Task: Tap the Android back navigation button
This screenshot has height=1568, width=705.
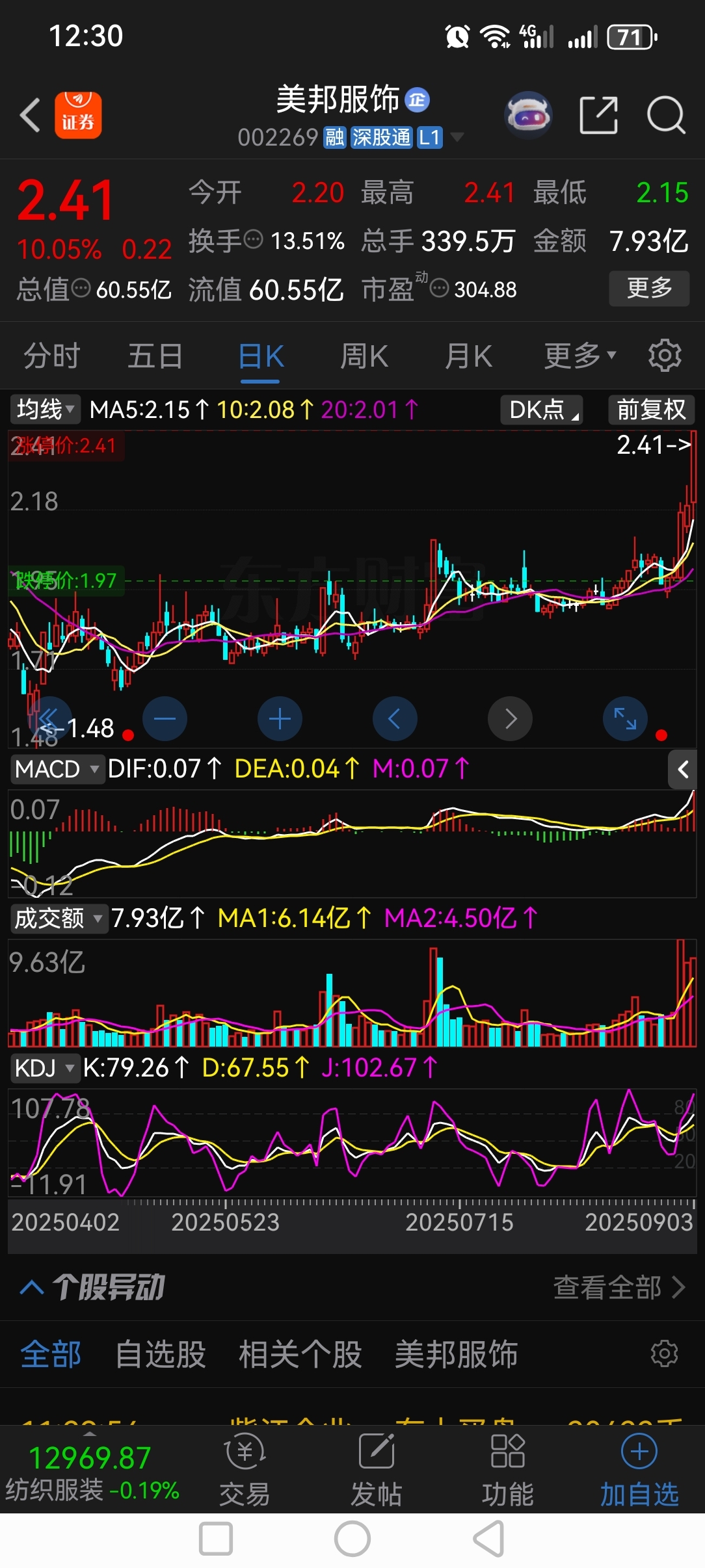Action: (489, 1539)
